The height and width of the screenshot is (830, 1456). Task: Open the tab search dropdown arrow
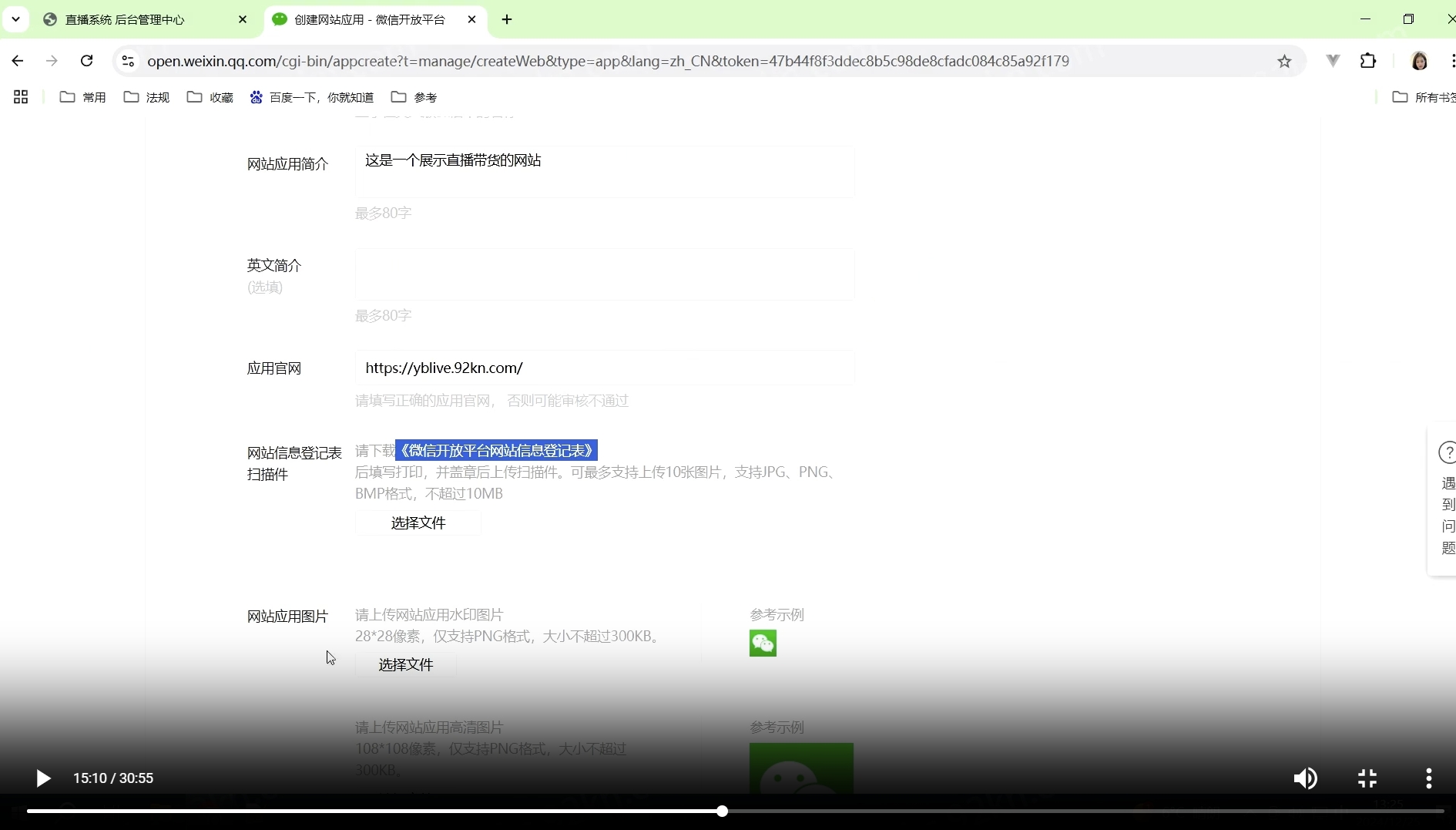[x=15, y=19]
